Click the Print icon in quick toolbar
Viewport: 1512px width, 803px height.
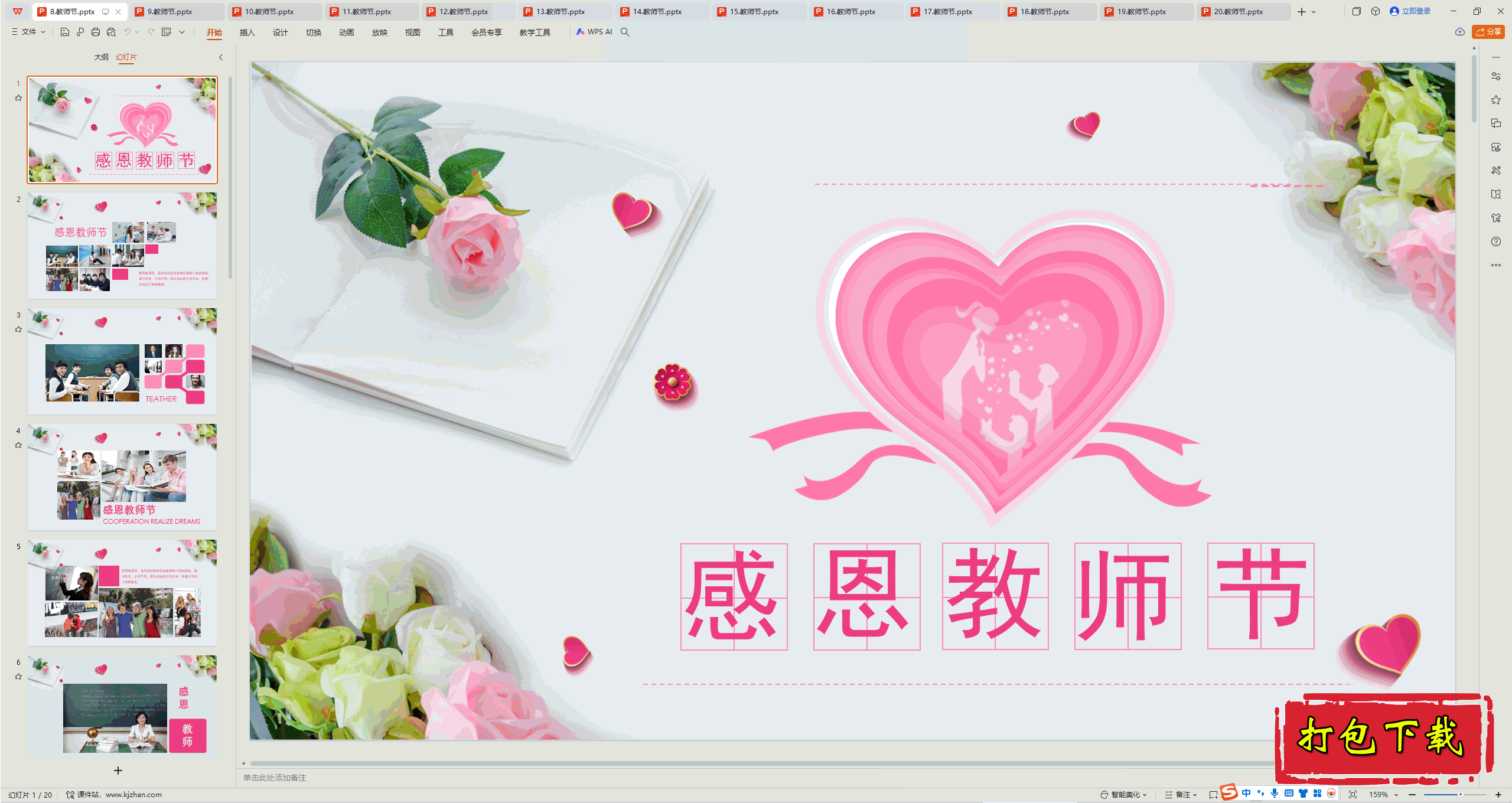coord(96,32)
